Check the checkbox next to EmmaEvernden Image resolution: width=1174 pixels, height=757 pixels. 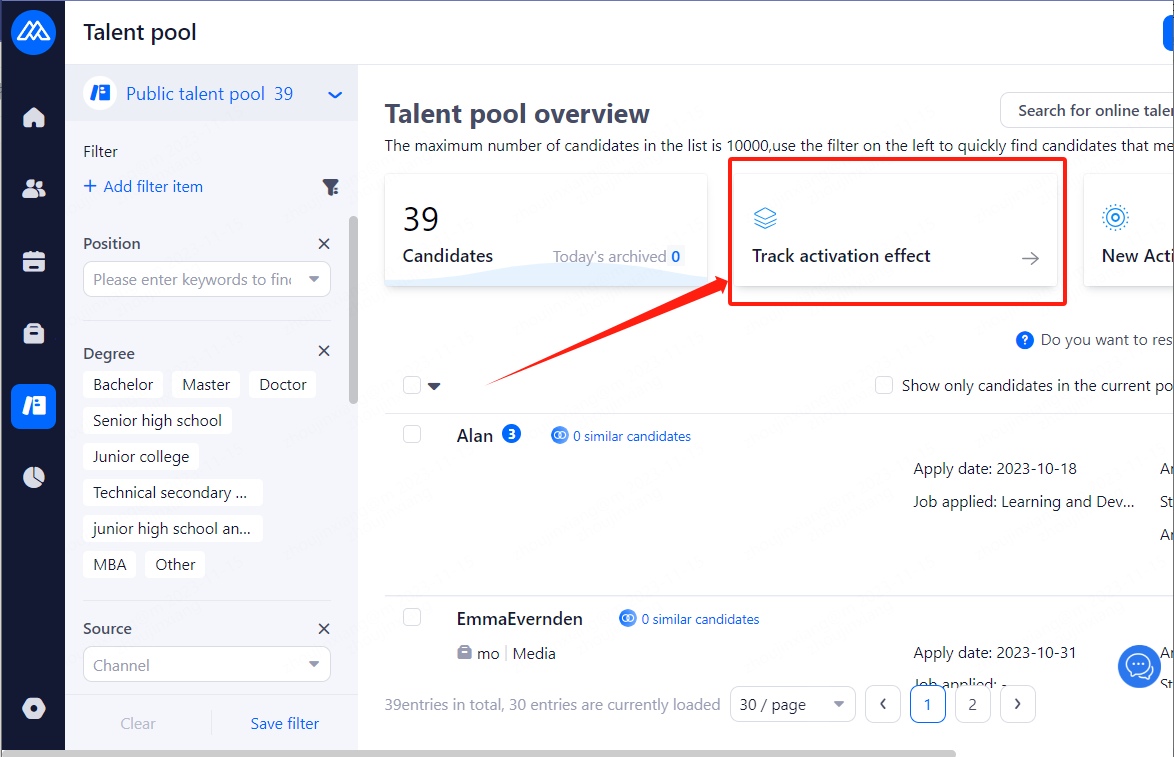(x=412, y=617)
